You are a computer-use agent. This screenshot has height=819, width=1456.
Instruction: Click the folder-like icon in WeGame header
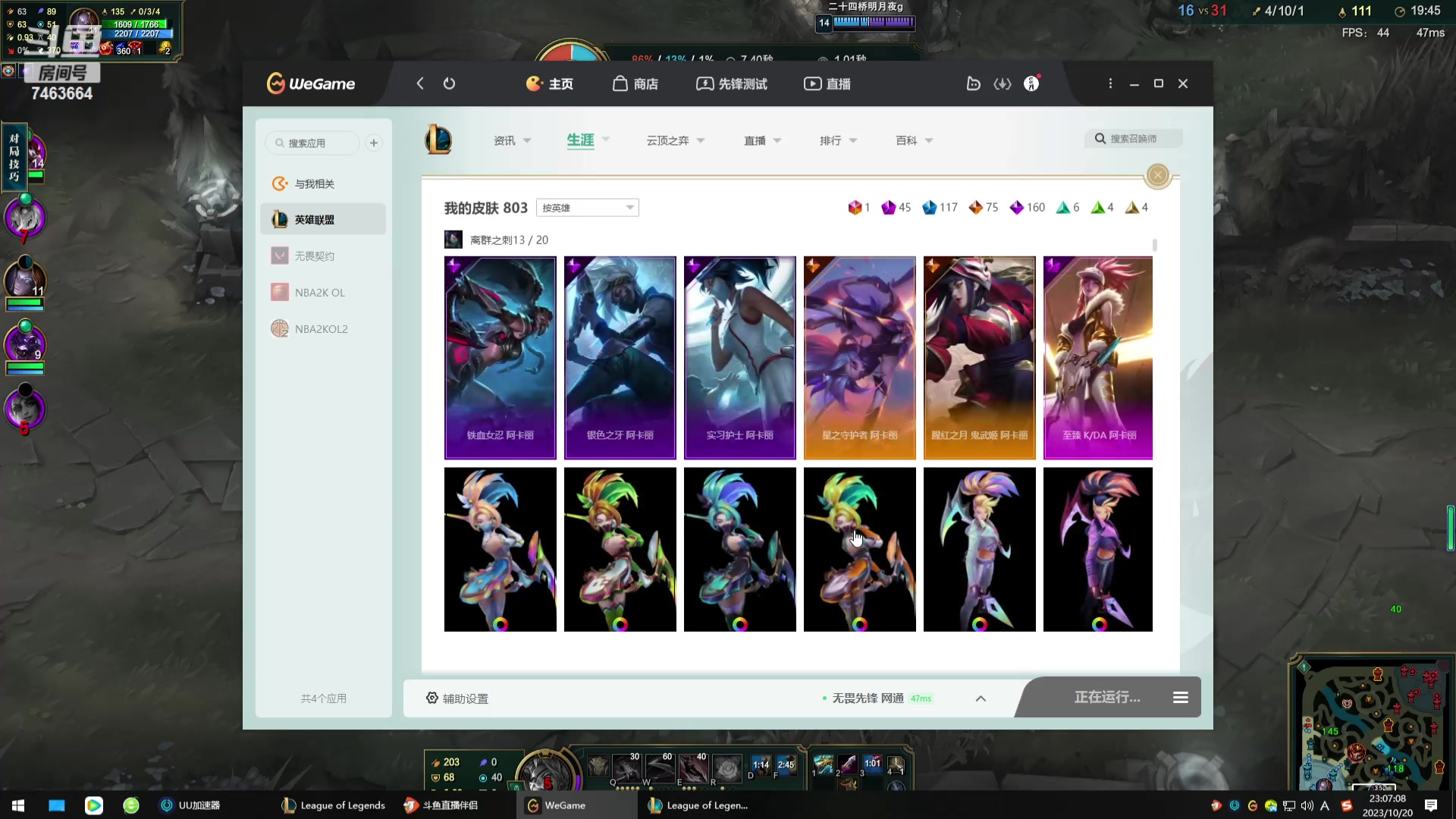[x=974, y=83]
